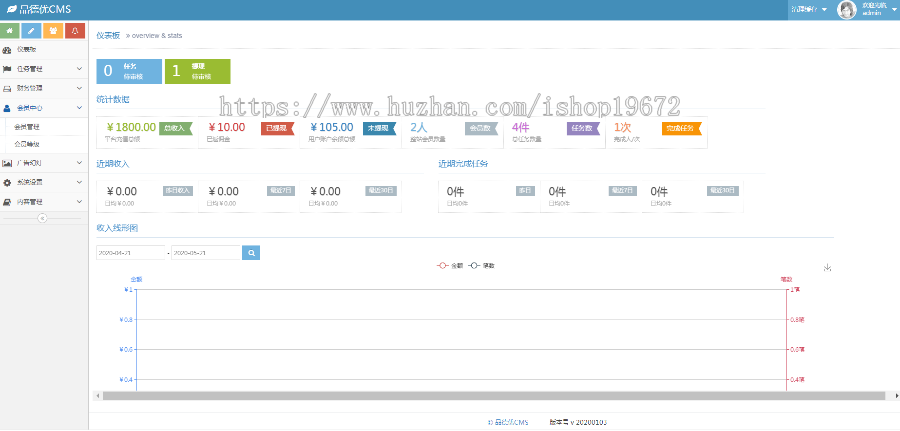Click the printer icon for 财务管理
The image size is (900, 431).
pos(7,89)
